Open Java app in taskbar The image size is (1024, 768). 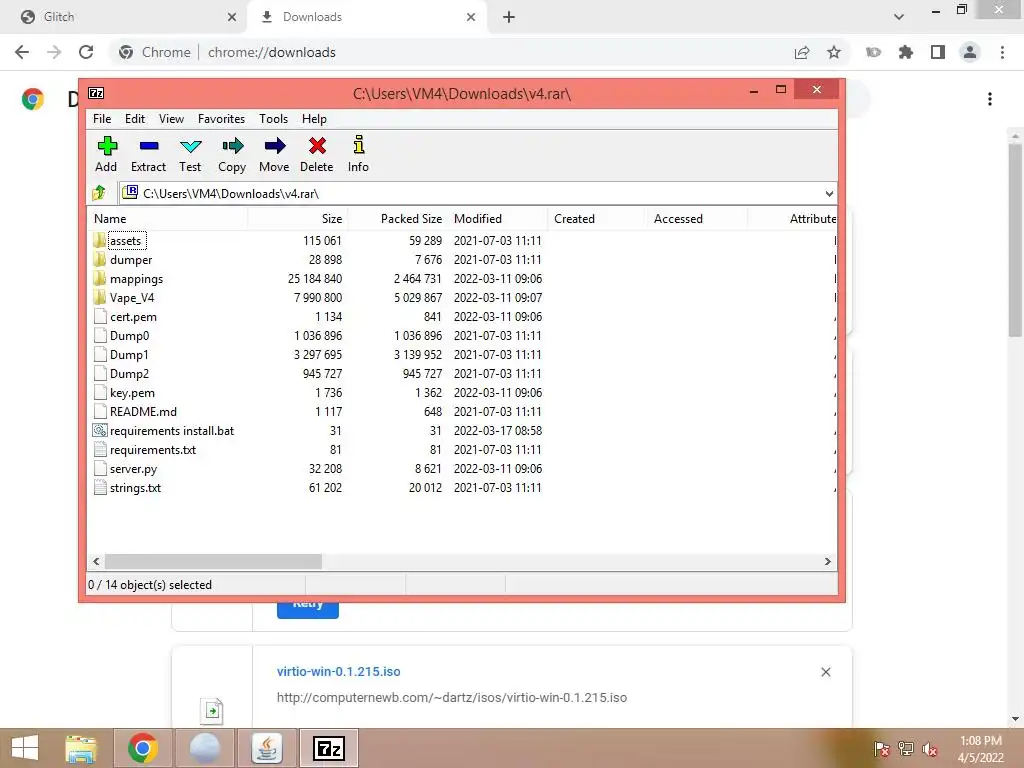coord(266,748)
